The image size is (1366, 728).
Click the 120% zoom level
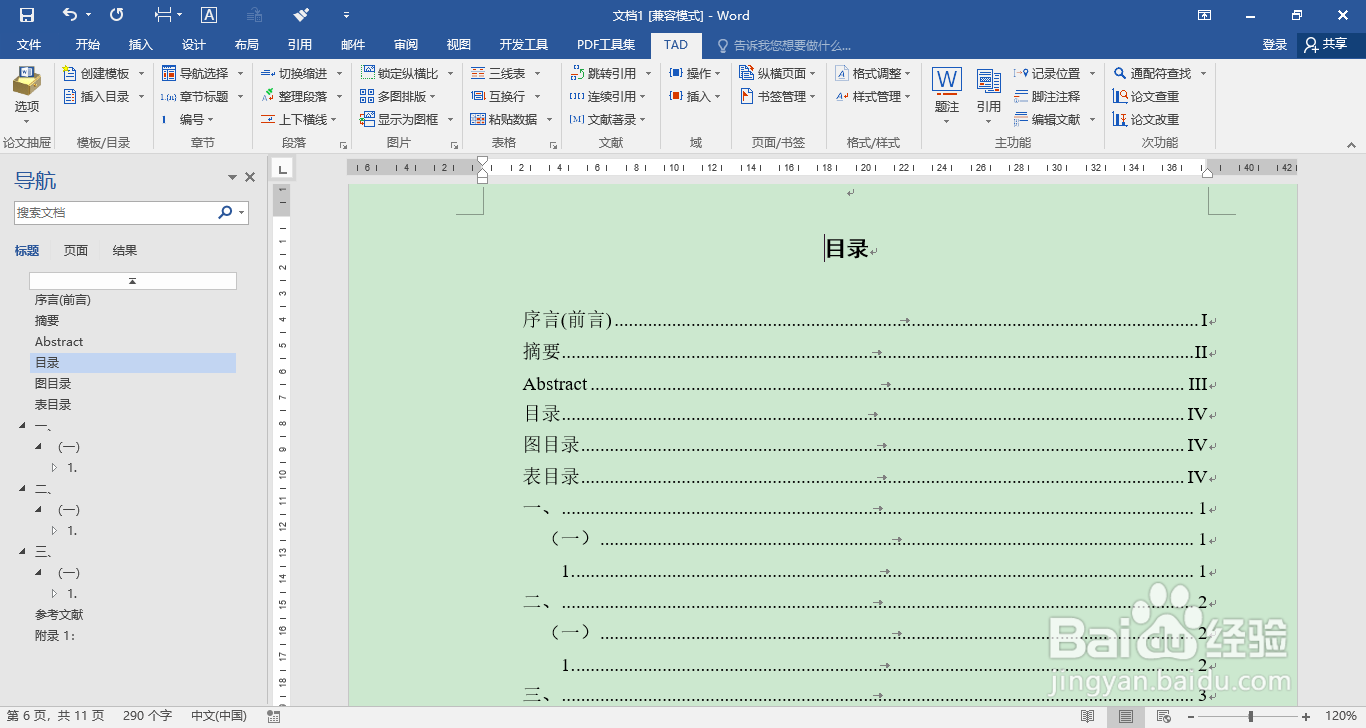click(x=1341, y=716)
